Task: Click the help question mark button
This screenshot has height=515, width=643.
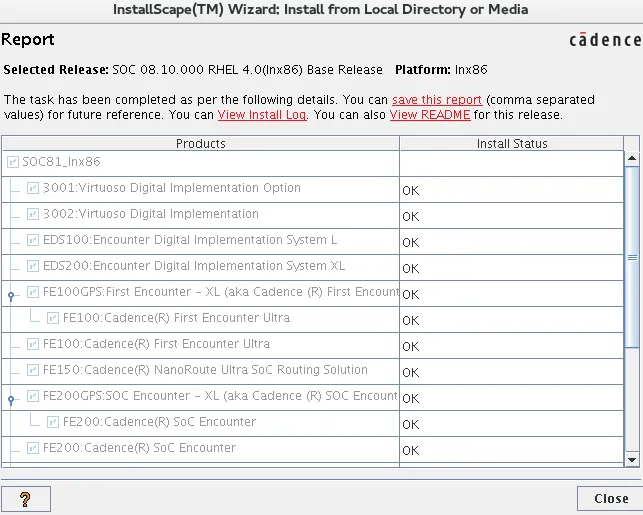Action: [x=26, y=498]
